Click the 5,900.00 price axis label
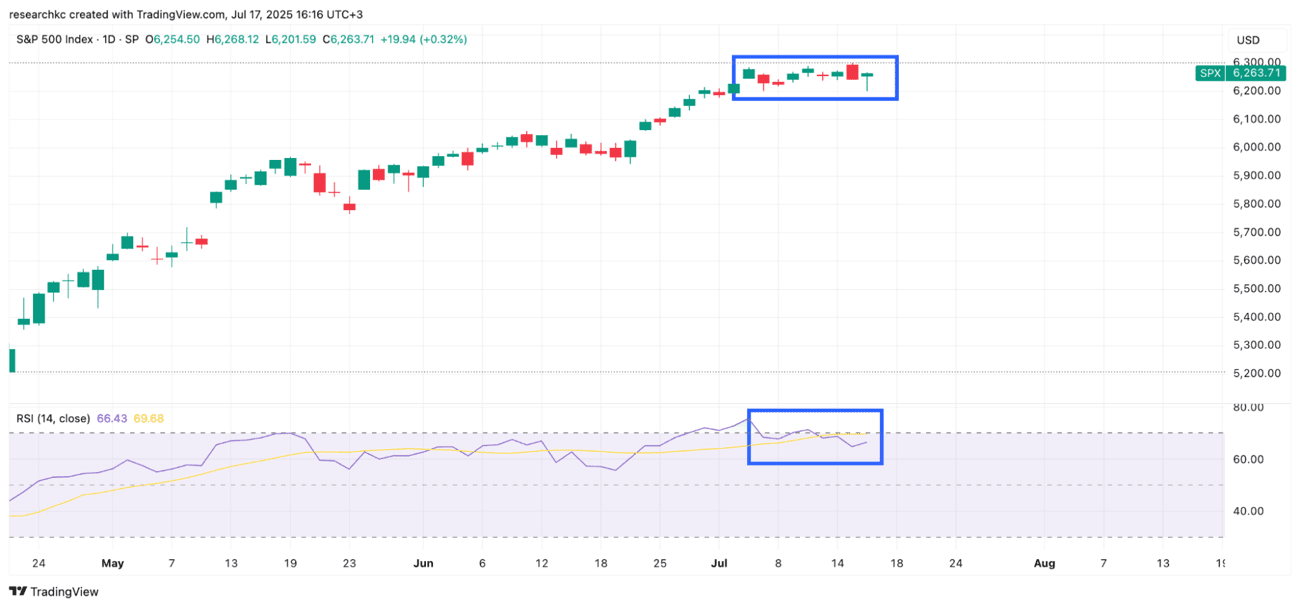The height and width of the screenshot is (608, 1300). click(1255, 176)
